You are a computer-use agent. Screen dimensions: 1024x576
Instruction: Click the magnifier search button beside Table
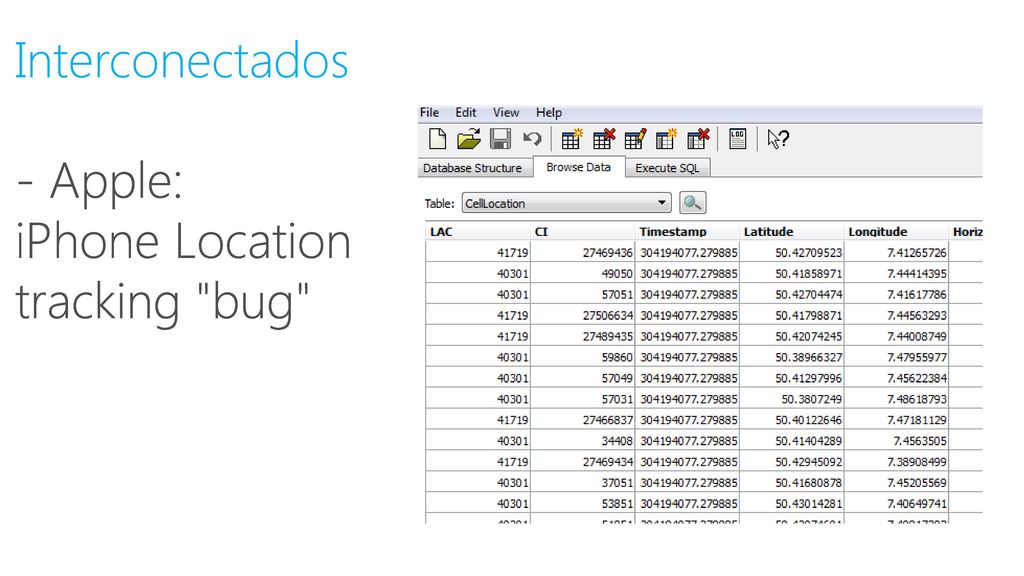tap(692, 202)
